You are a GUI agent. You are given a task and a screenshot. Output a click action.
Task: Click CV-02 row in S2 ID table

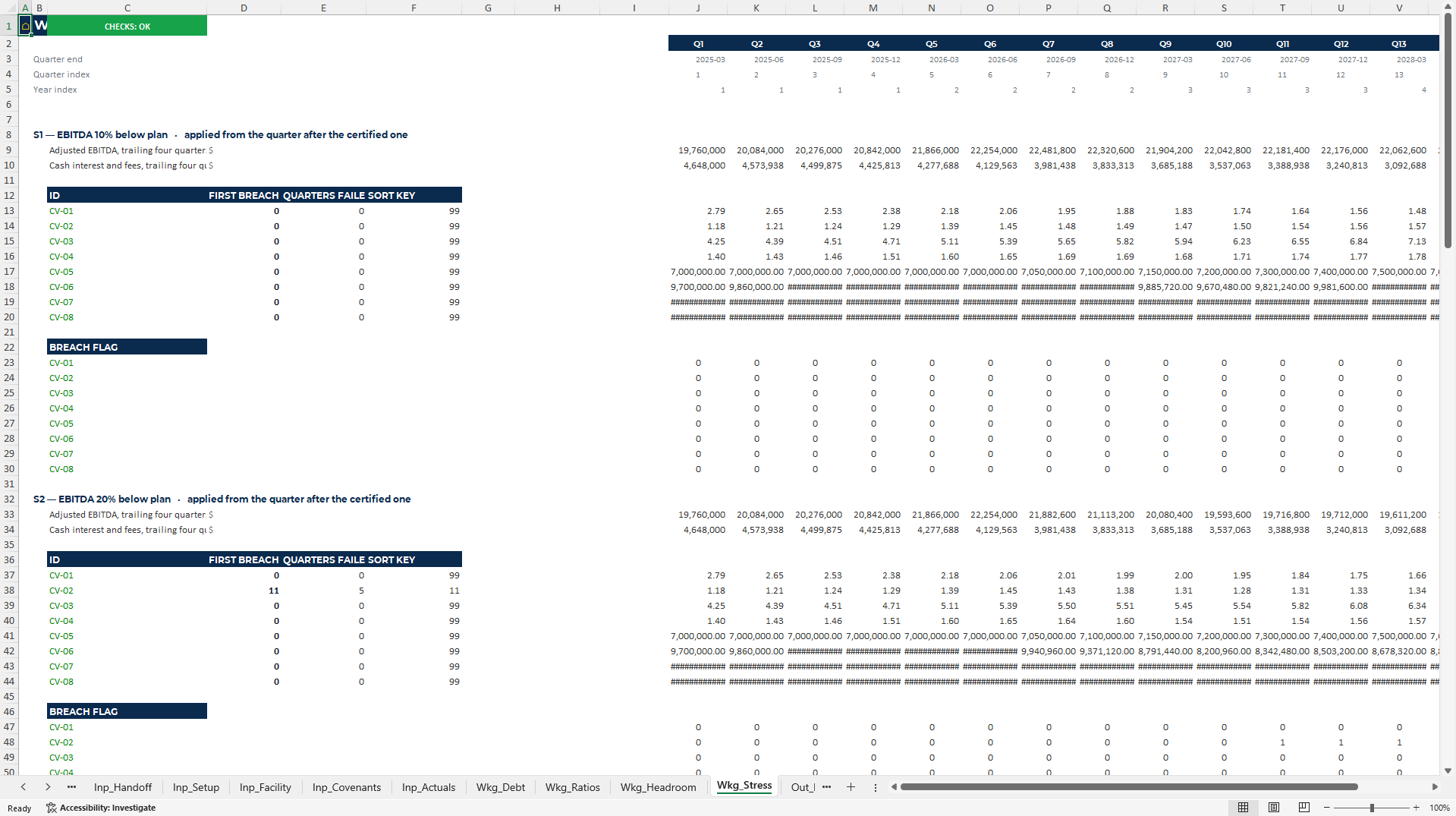coord(61,591)
